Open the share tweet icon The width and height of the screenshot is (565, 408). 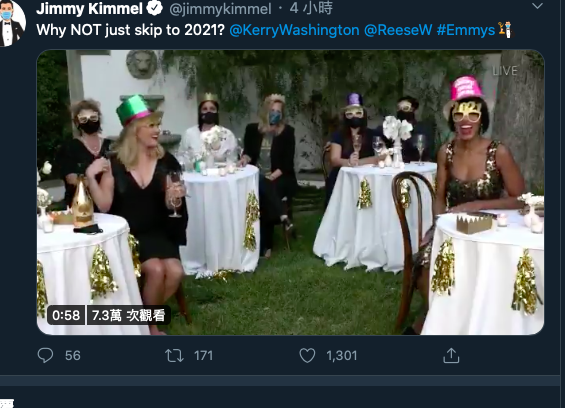(451, 355)
